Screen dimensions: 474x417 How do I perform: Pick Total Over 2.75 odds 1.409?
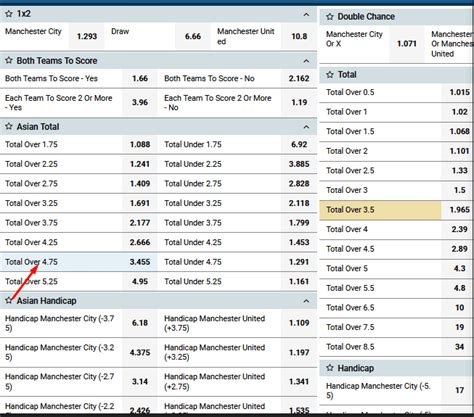pos(140,184)
